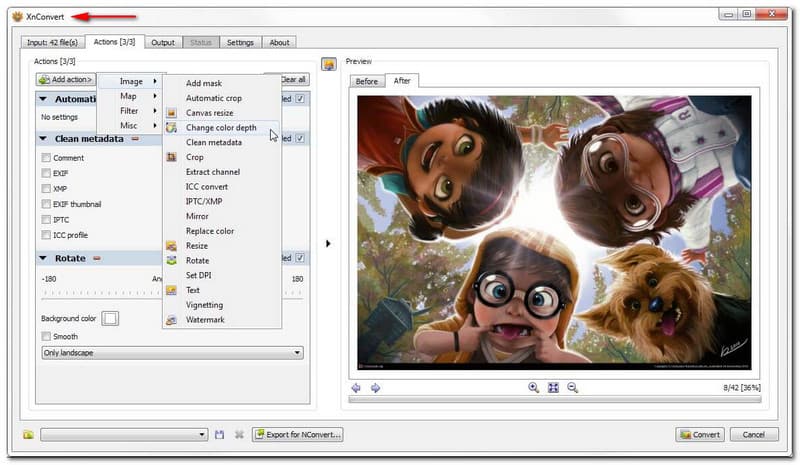Switch to the Output tab

point(162,42)
